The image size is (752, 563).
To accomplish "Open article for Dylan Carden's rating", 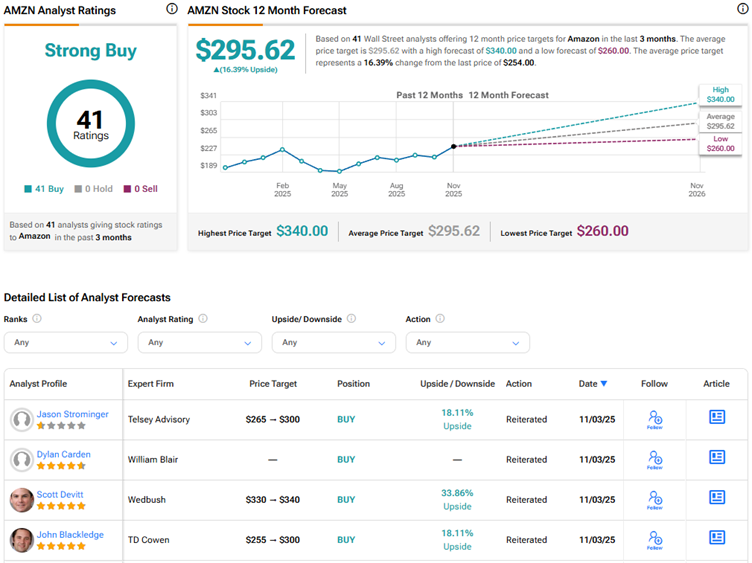I will [717, 458].
